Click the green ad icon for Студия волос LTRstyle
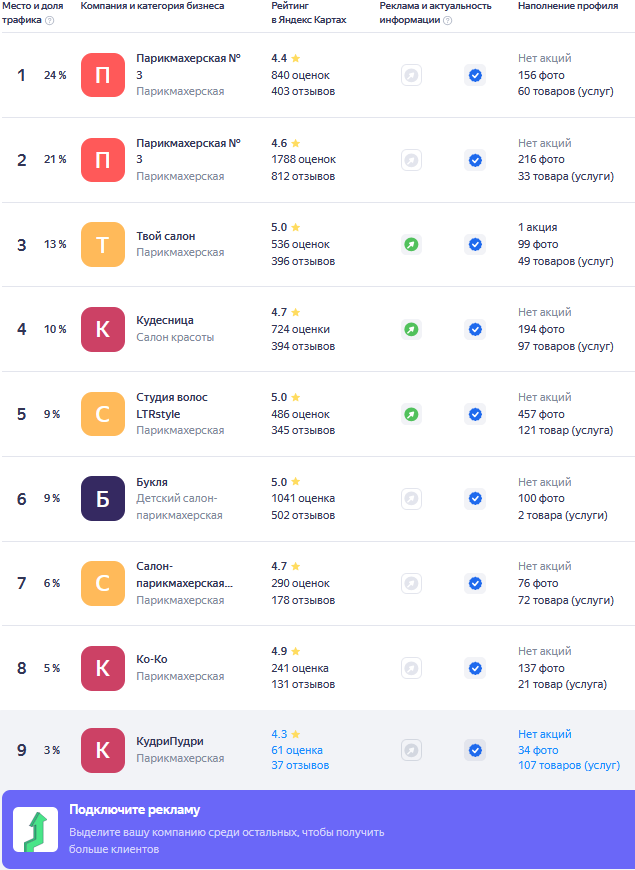 (x=411, y=414)
